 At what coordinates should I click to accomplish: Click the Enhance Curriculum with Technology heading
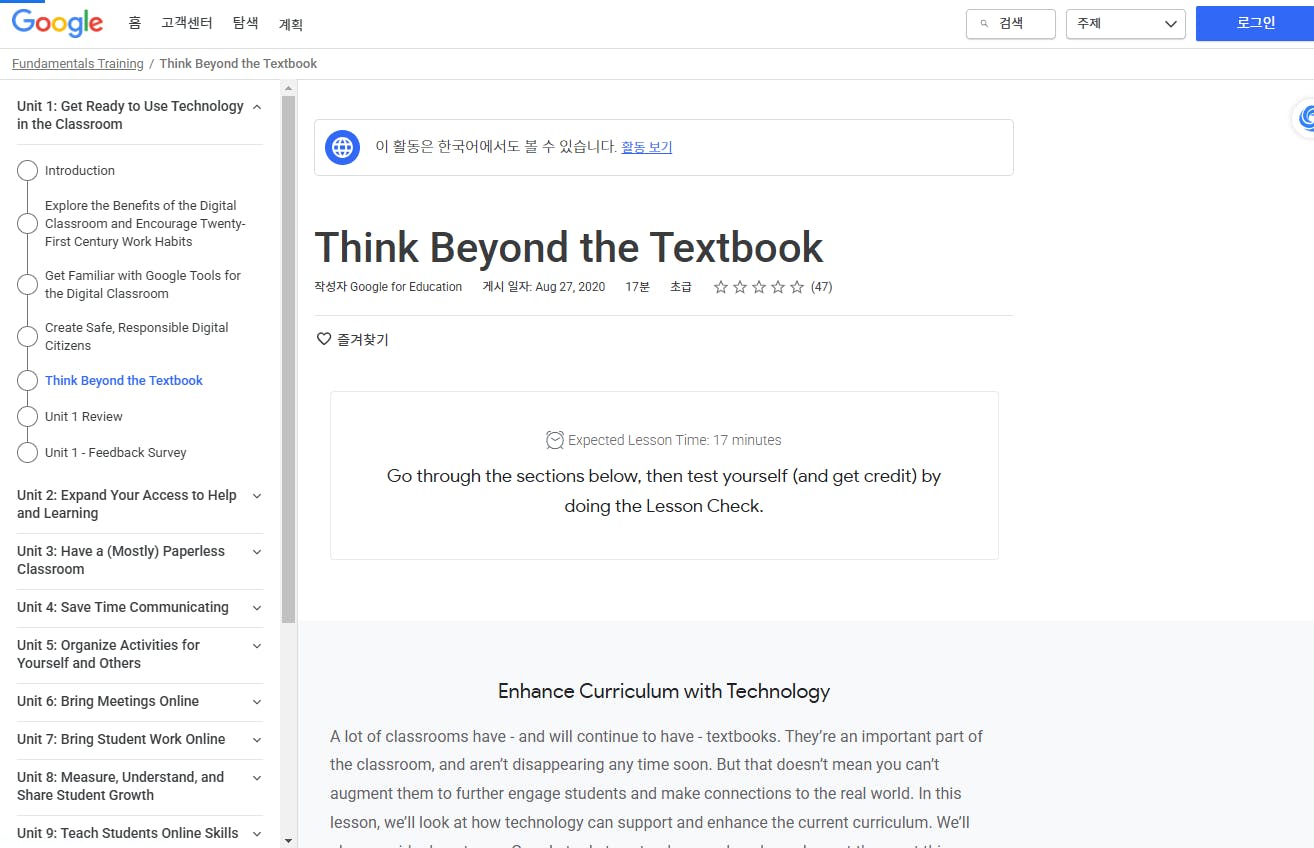[664, 691]
